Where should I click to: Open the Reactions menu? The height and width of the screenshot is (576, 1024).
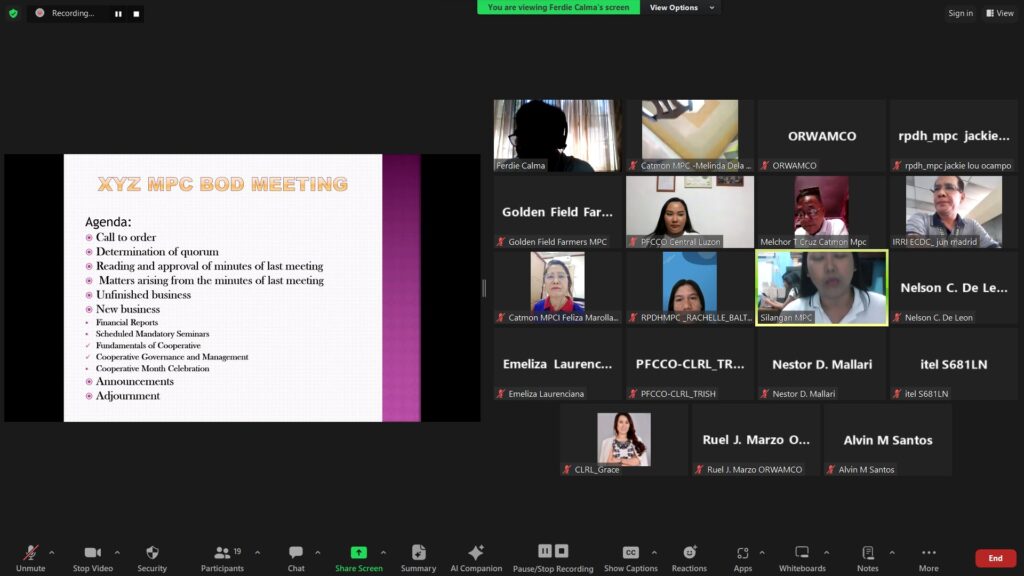(689, 558)
